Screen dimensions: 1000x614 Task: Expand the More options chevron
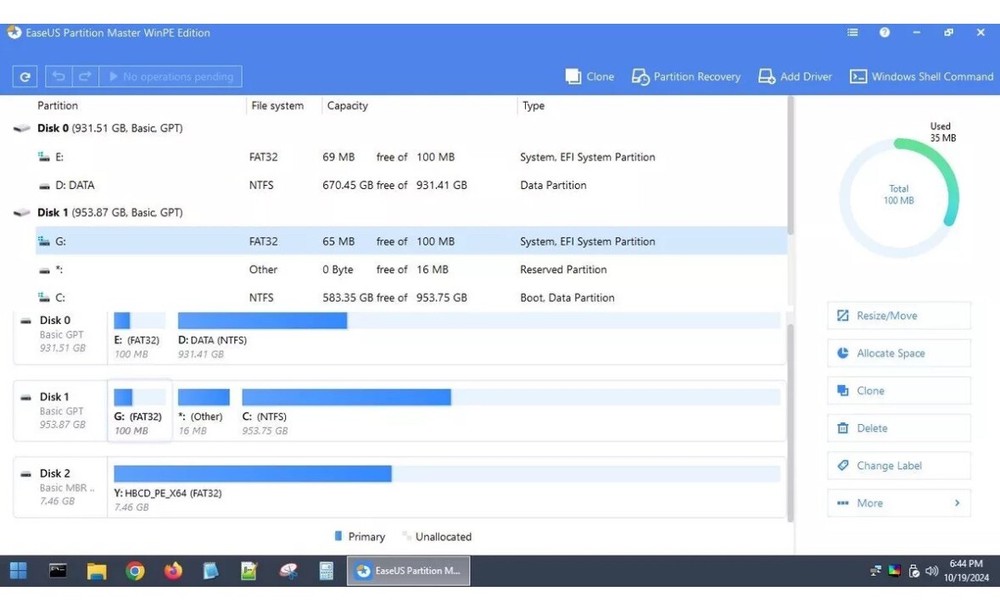point(956,503)
